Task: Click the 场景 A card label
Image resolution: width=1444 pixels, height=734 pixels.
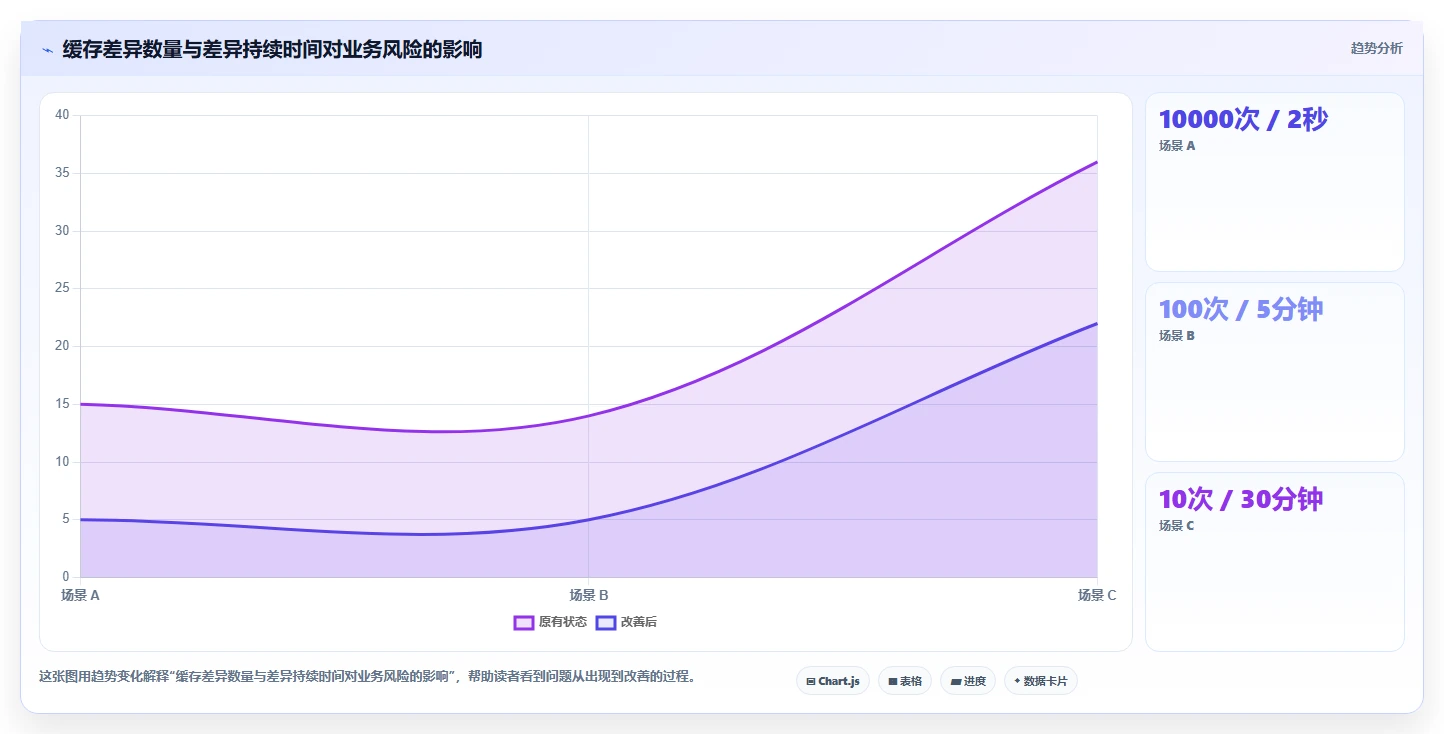Action: pyautogui.click(x=1177, y=146)
